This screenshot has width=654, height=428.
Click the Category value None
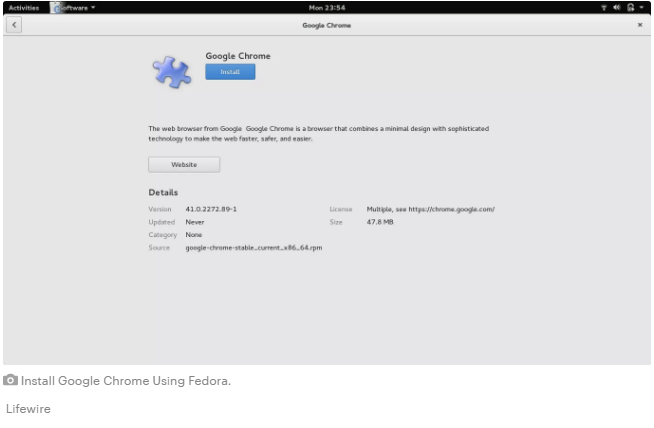coord(194,235)
